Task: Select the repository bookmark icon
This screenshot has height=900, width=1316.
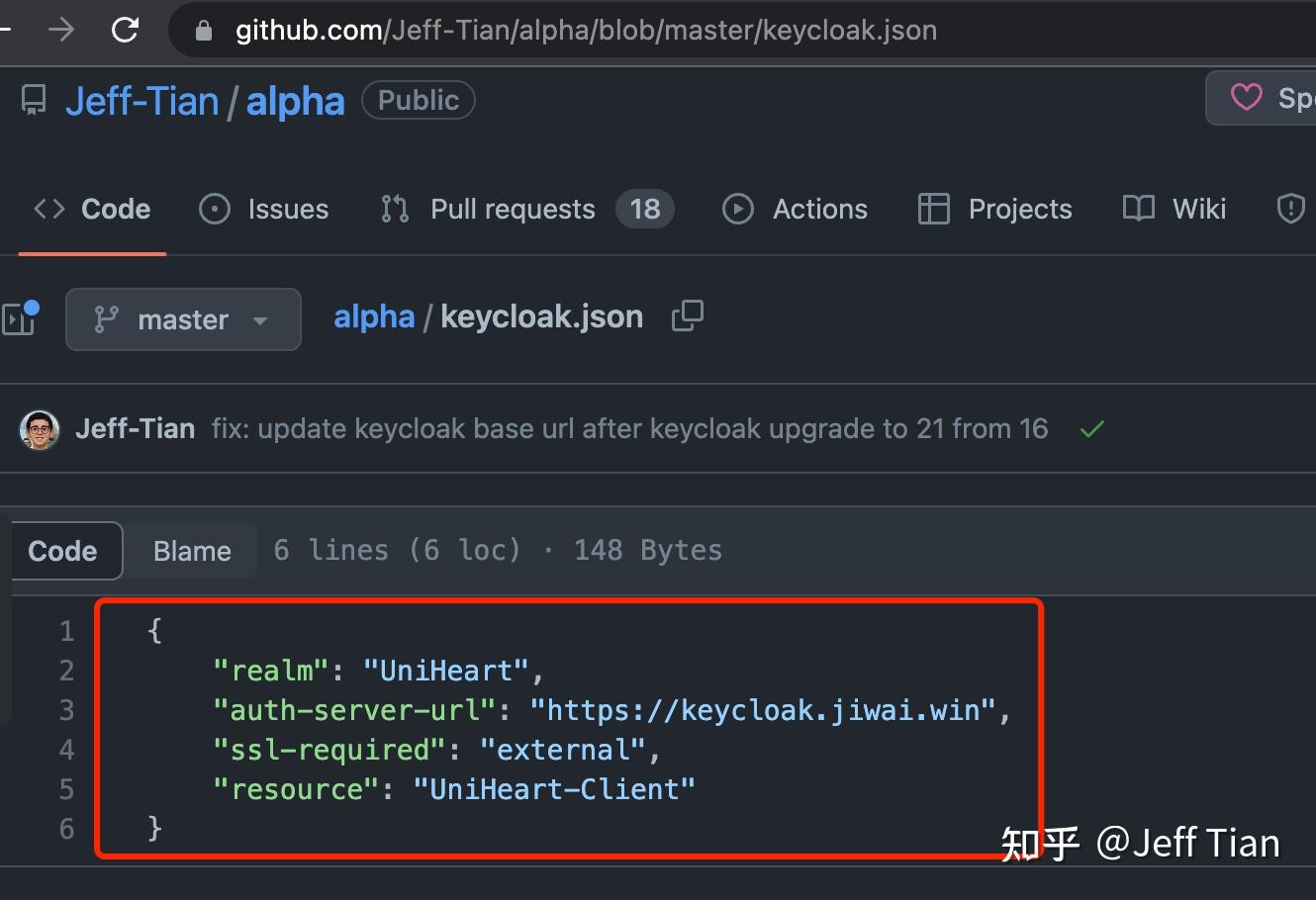Action: [33, 99]
